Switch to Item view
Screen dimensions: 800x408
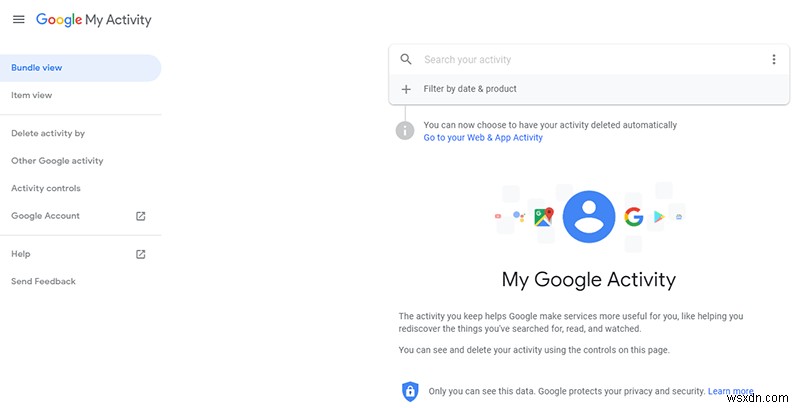pos(32,96)
